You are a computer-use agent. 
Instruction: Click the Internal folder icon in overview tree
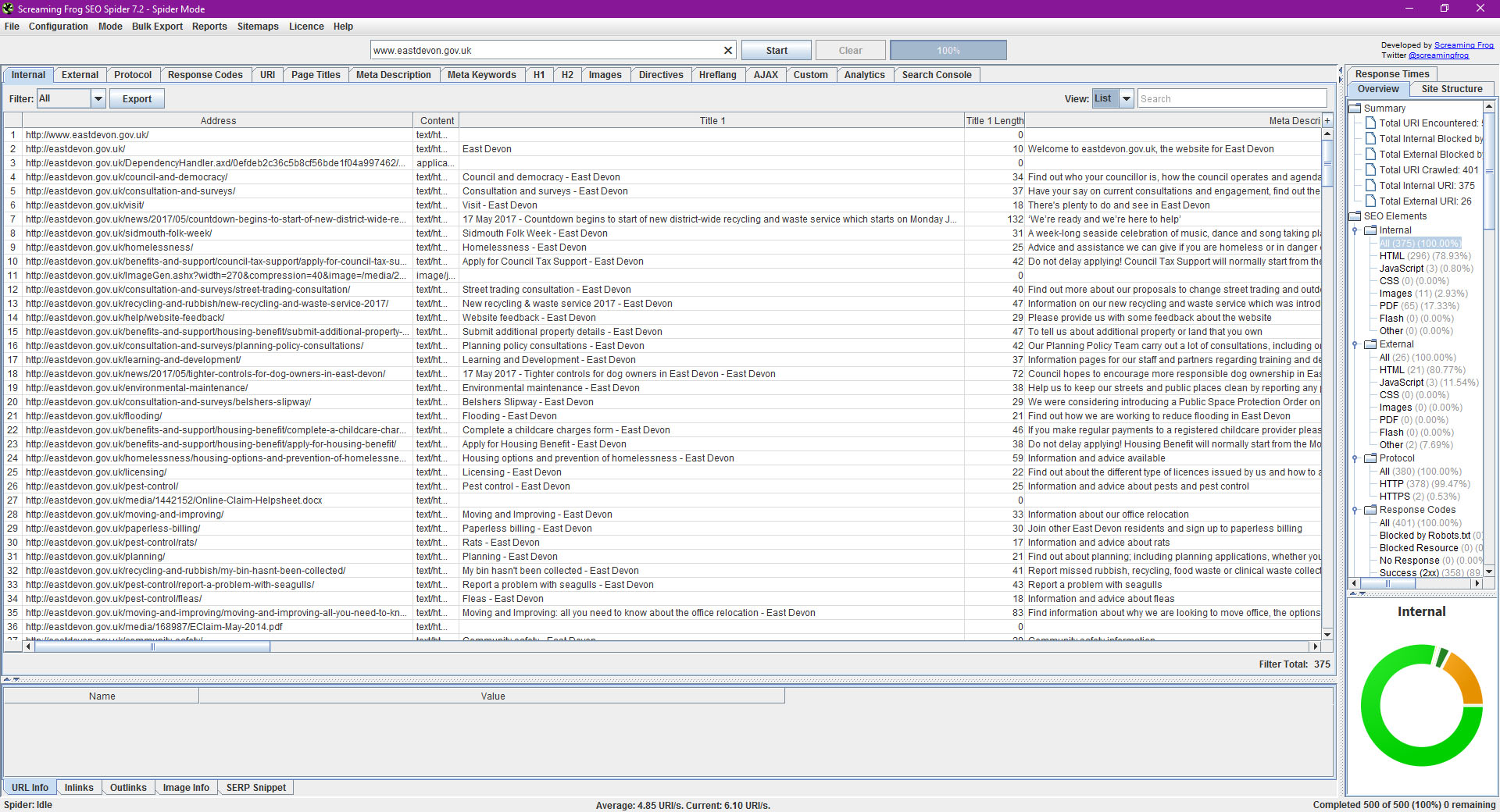click(x=1370, y=230)
